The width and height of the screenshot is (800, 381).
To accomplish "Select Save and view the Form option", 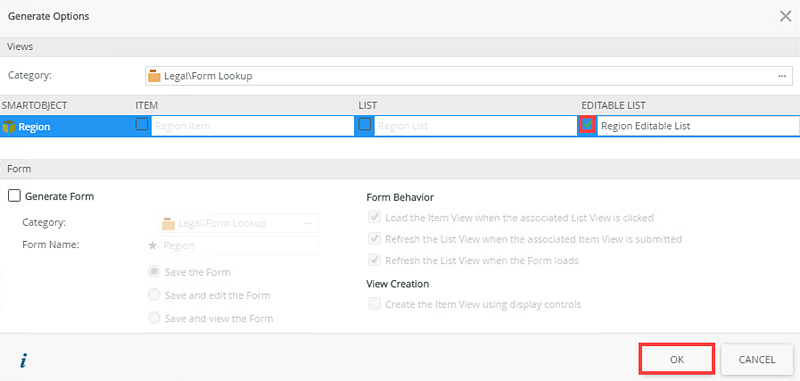I will 154,318.
